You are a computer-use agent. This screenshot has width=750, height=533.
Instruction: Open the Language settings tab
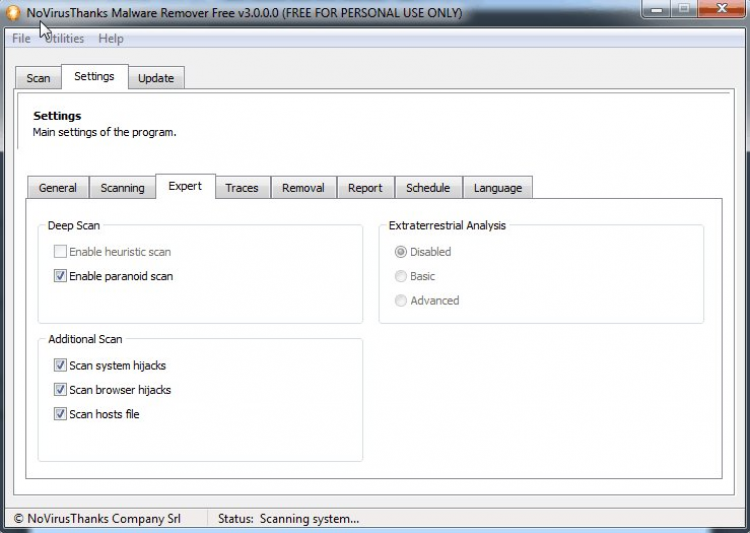click(498, 188)
